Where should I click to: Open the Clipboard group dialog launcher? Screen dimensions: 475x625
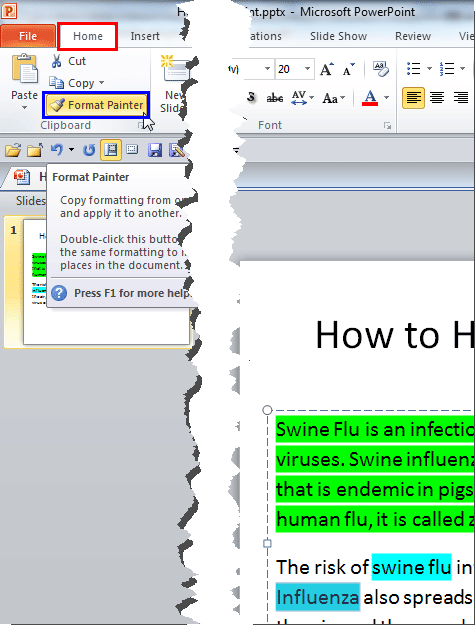[x=140, y=126]
